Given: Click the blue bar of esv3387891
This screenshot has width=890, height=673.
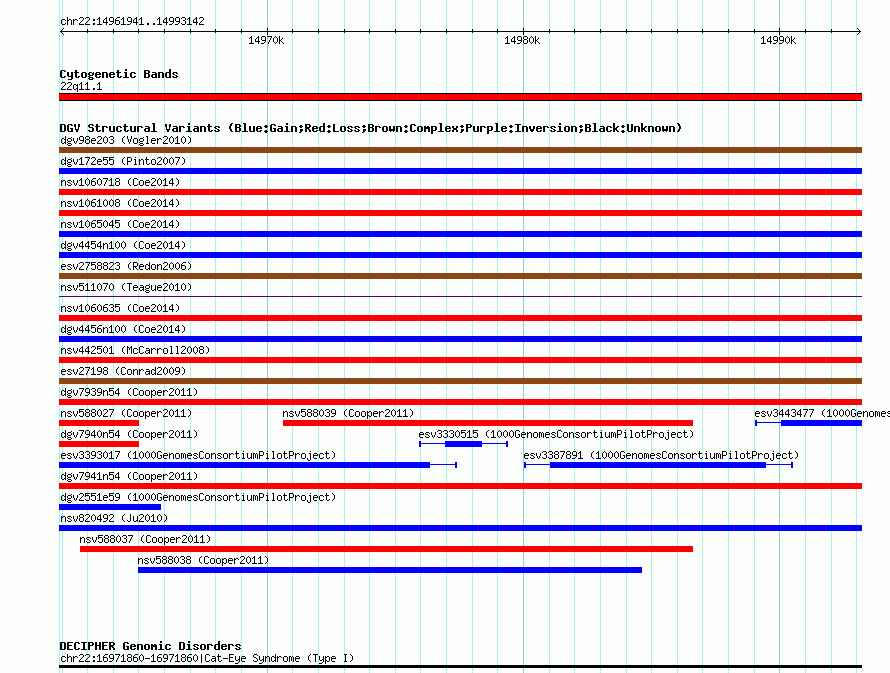Looking at the screenshot, I should pos(658,465).
